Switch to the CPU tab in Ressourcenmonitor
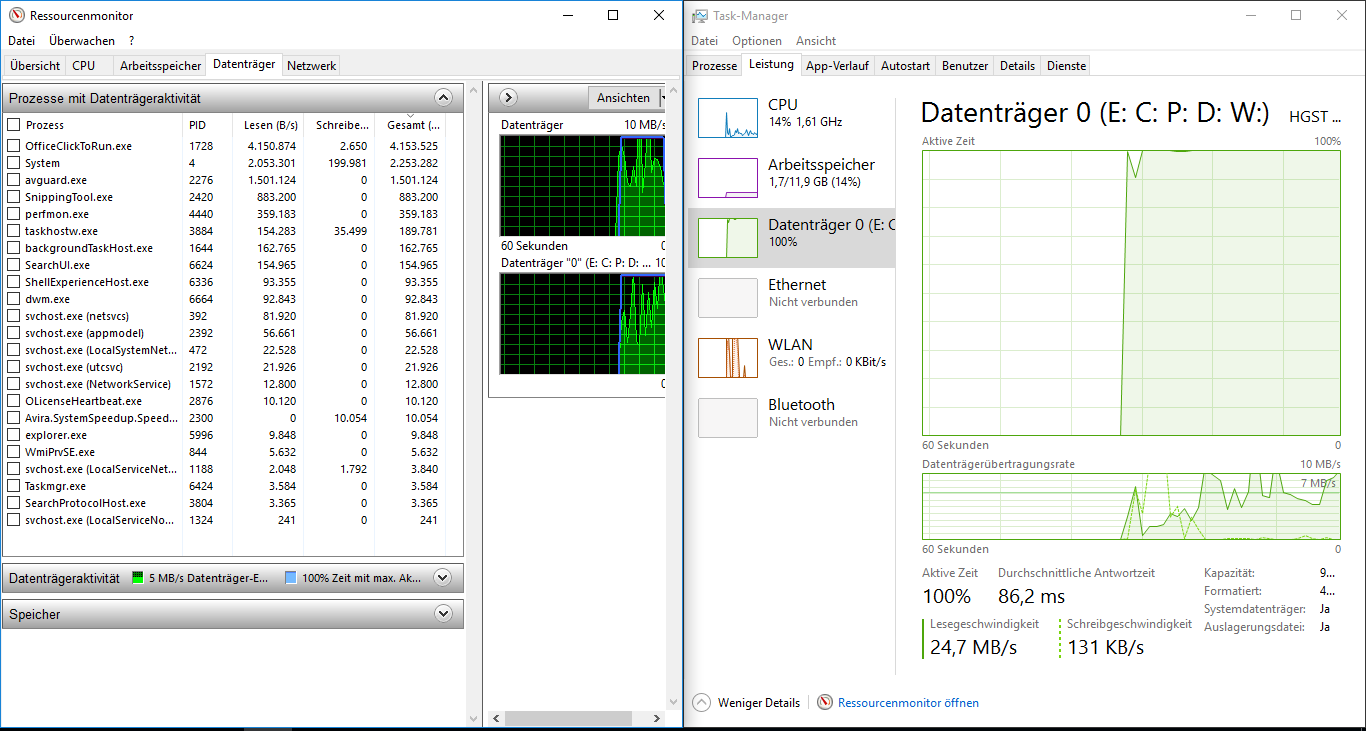Screen dimensions: 1366x731 84,65
